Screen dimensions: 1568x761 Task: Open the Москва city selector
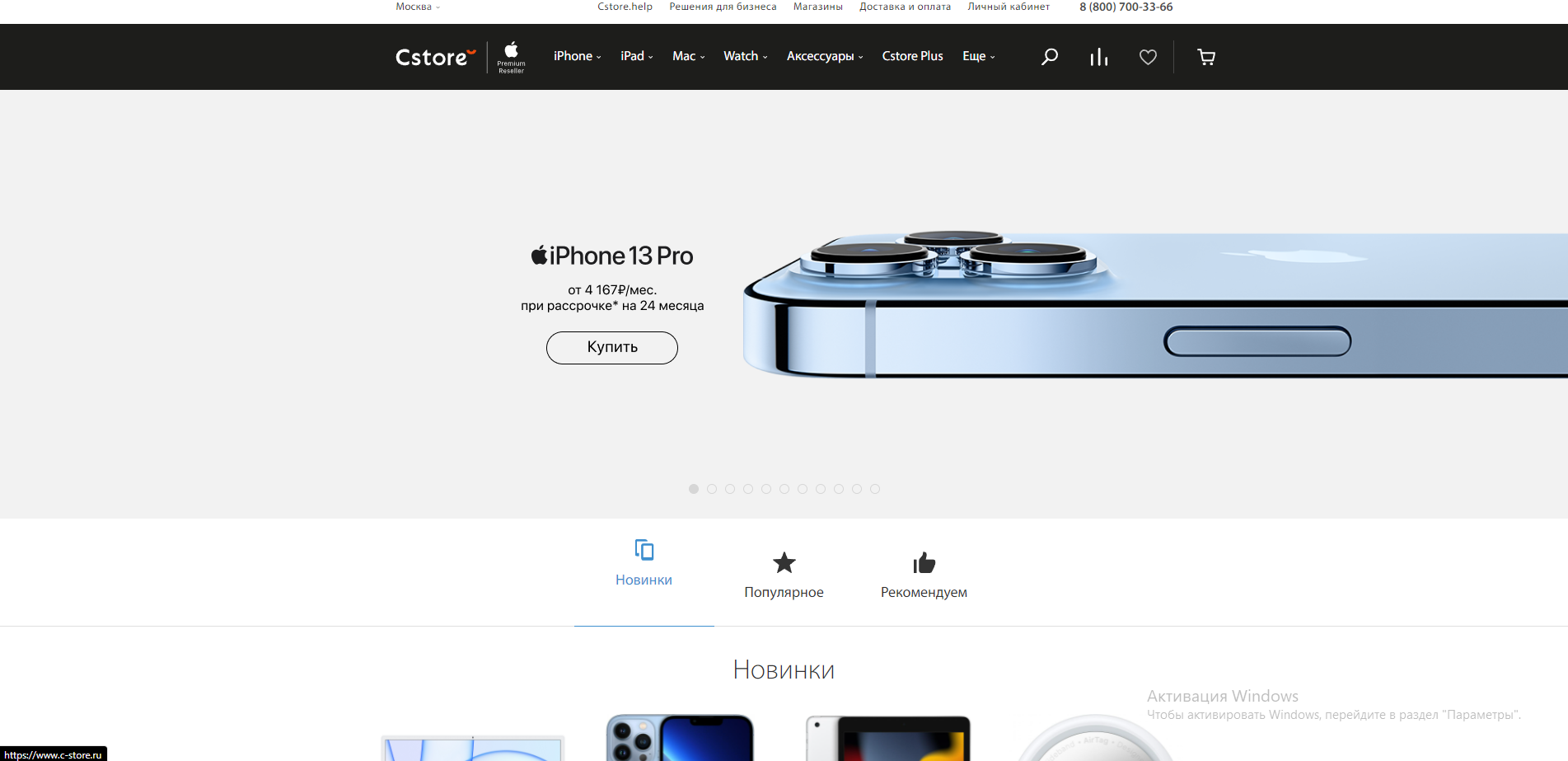418,7
